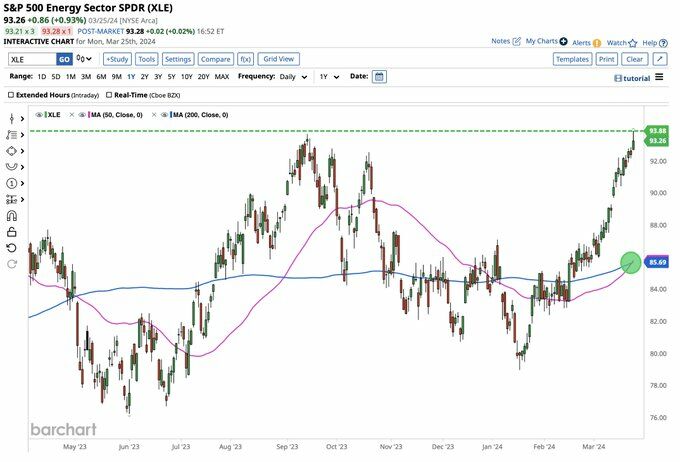
Task: Open the f(x) expressions tool
Action: tap(245, 59)
